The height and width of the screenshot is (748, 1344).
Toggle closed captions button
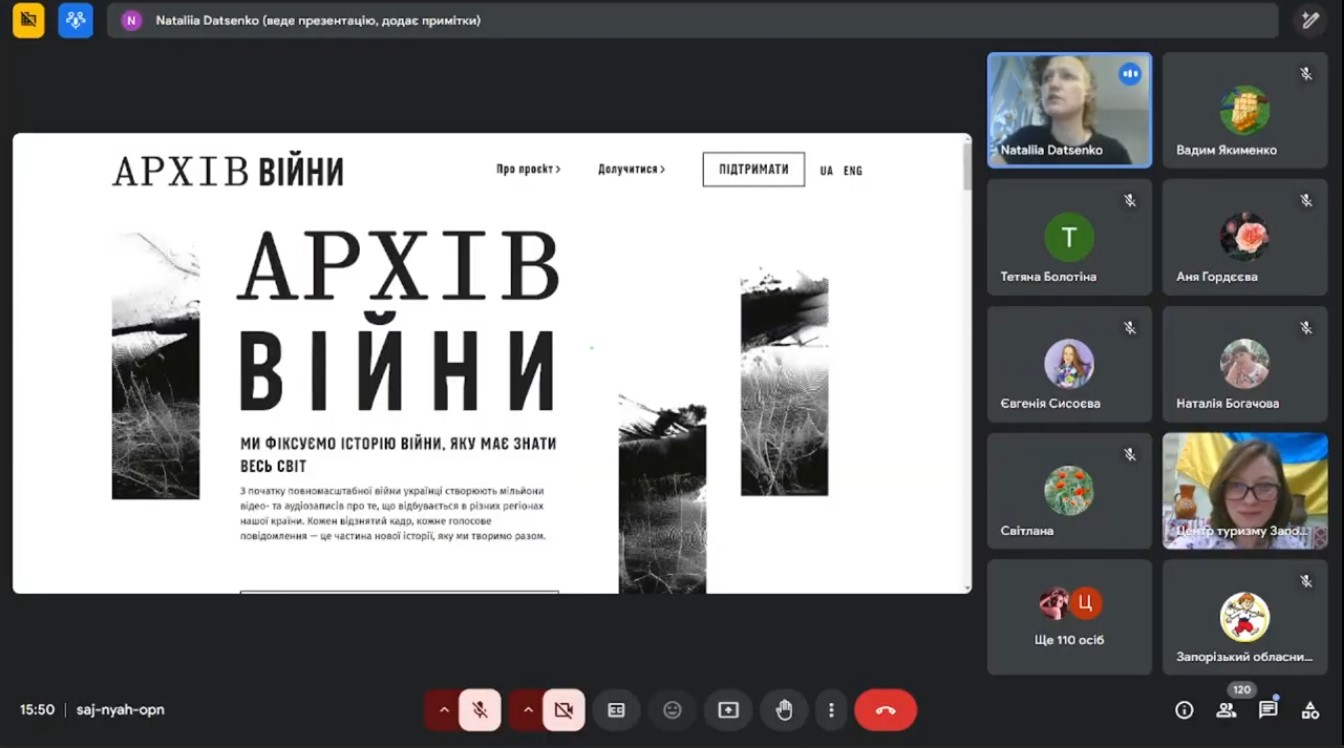[616, 710]
